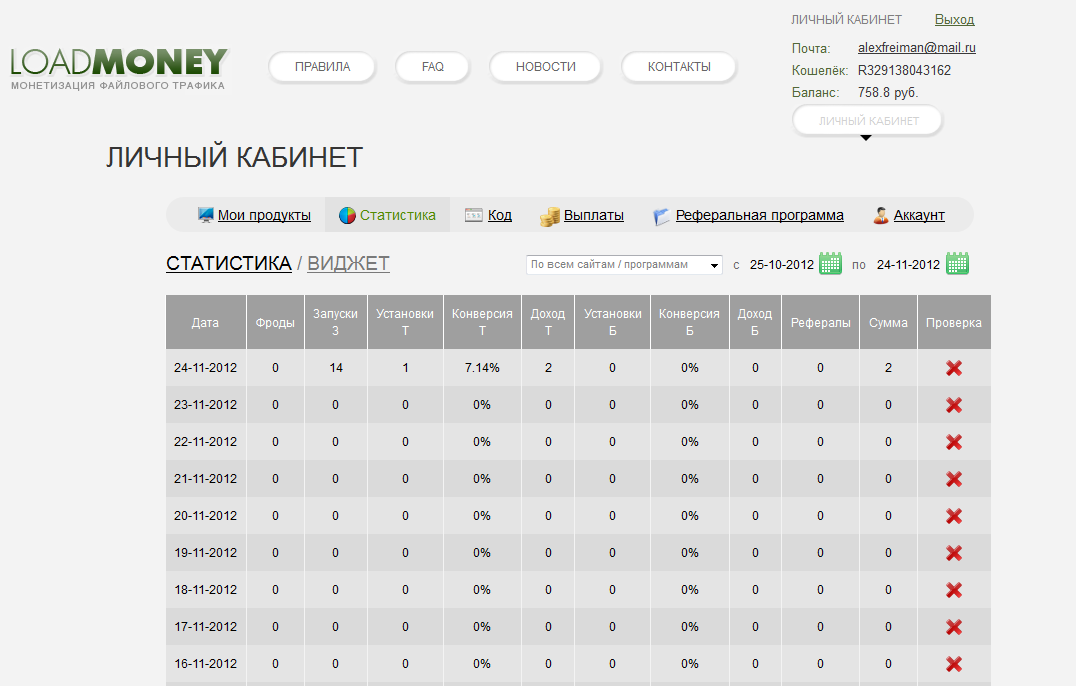The image size is (1076, 686).
Task: Click the end date field 24-11-2012
Action: coord(908,265)
